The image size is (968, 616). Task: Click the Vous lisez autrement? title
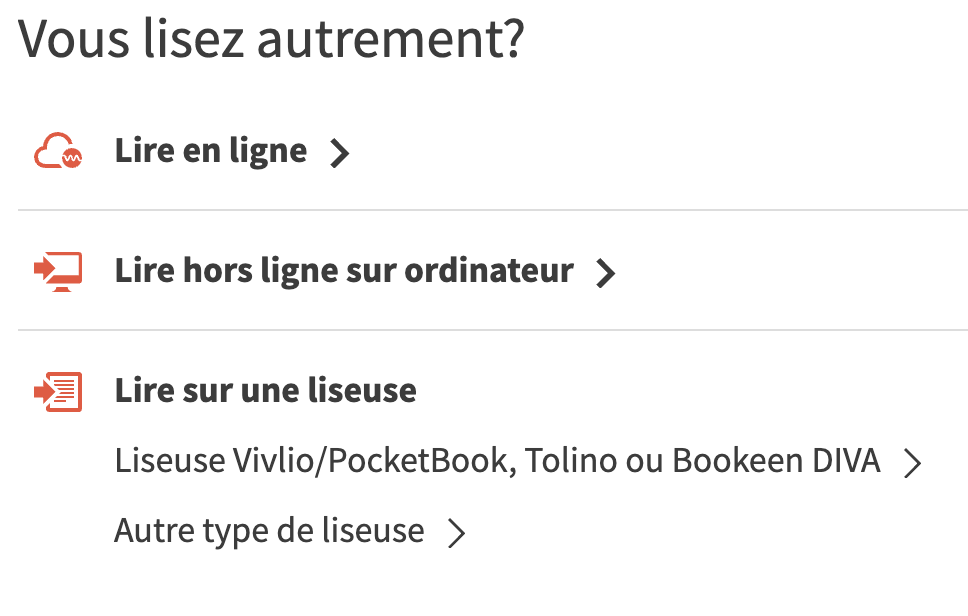point(271,40)
